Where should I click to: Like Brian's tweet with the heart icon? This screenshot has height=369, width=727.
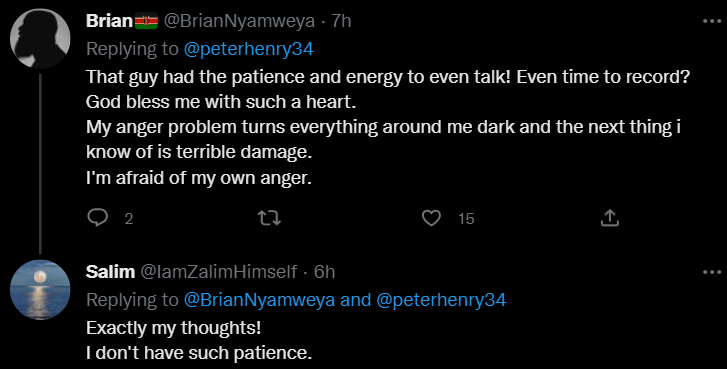(431, 218)
